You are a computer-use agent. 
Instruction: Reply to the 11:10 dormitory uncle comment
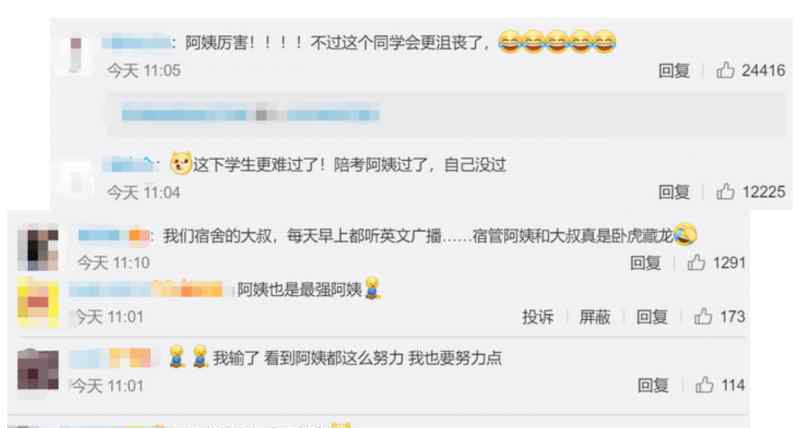pos(645,263)
